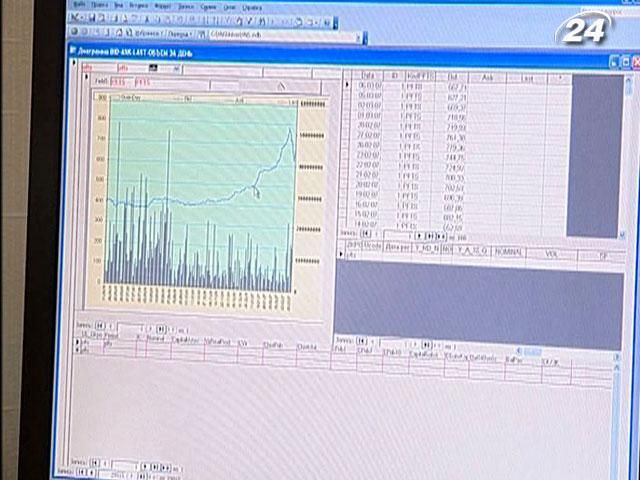Go to first record in gray subform navigator
Image resolution: width=640 pixels, height=480 pixels.
361,340
